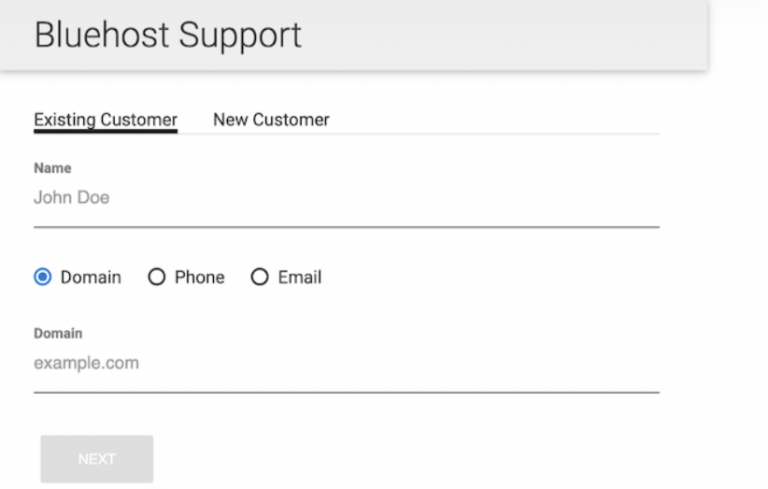
Task: Click the underline below the Name field
Action: 346,227
